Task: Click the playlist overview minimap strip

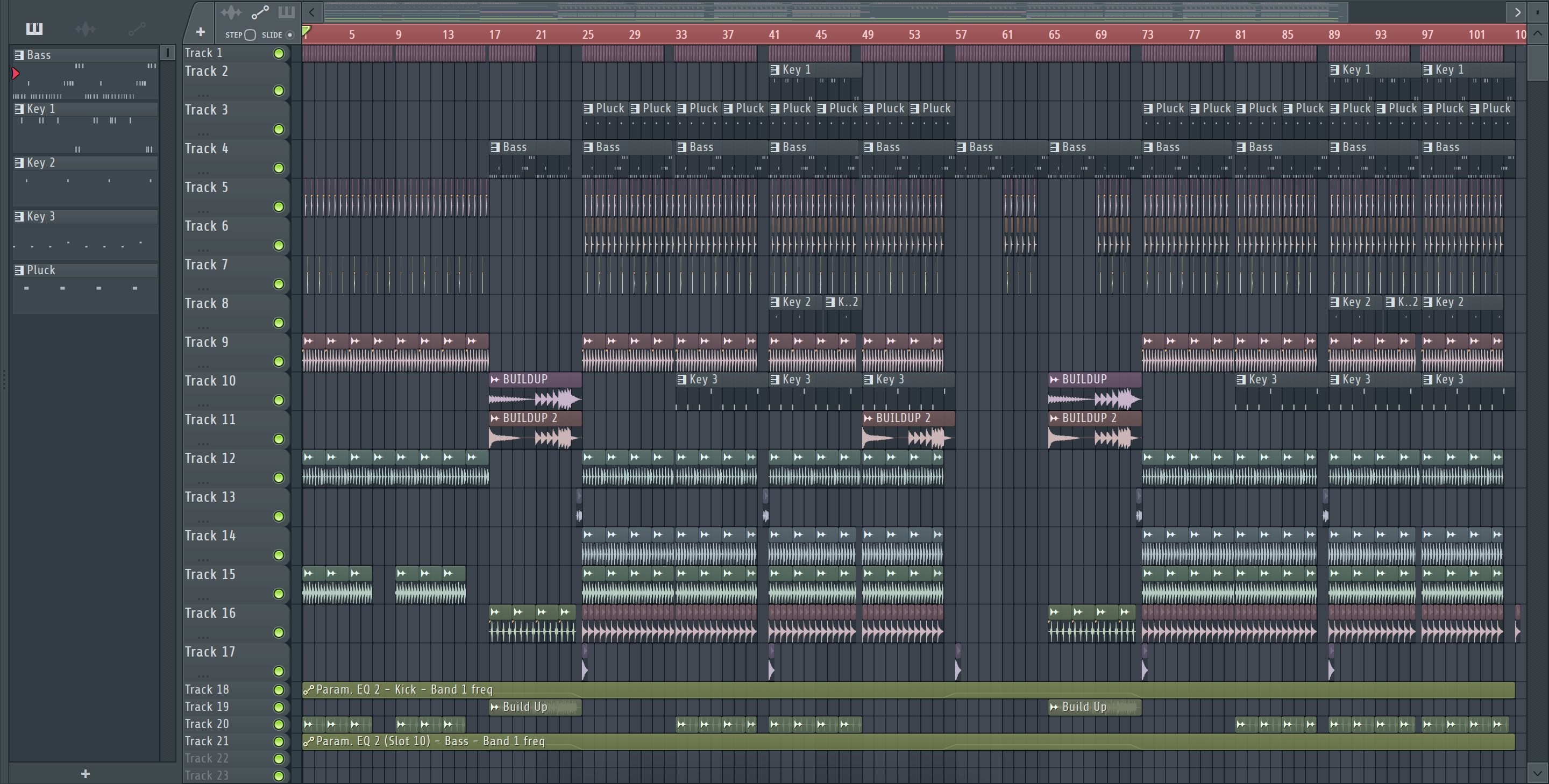Action: [x=835, y=12]
